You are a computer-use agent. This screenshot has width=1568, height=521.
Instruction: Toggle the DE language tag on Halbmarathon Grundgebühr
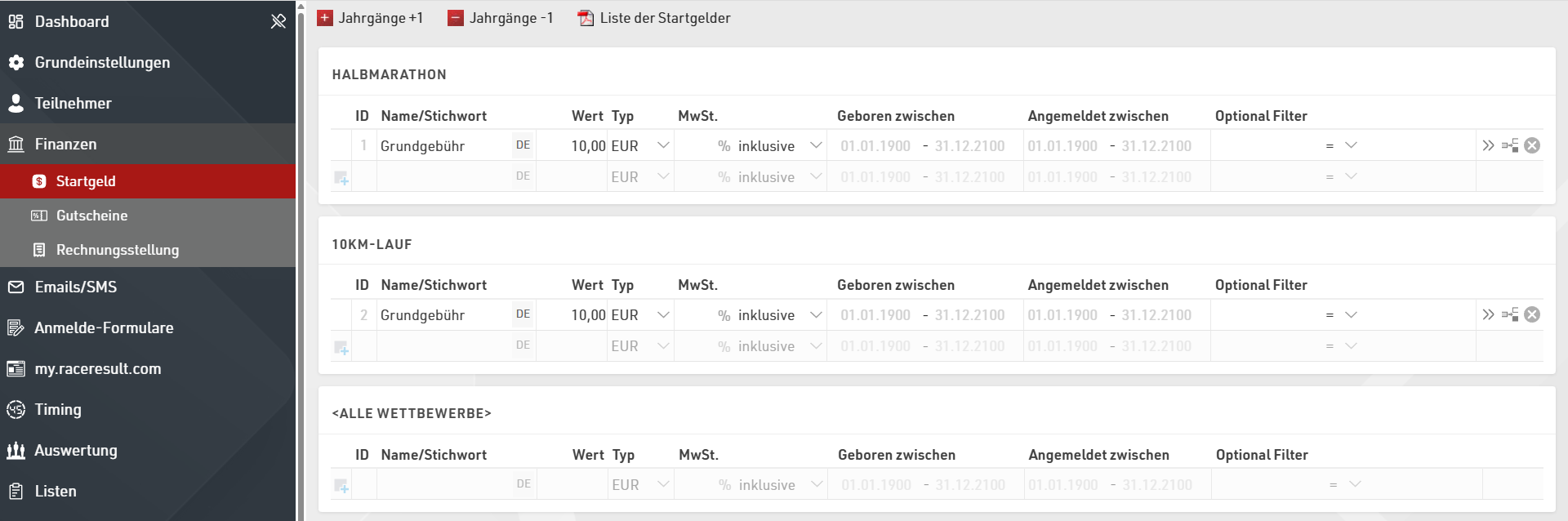coord(523,145)
